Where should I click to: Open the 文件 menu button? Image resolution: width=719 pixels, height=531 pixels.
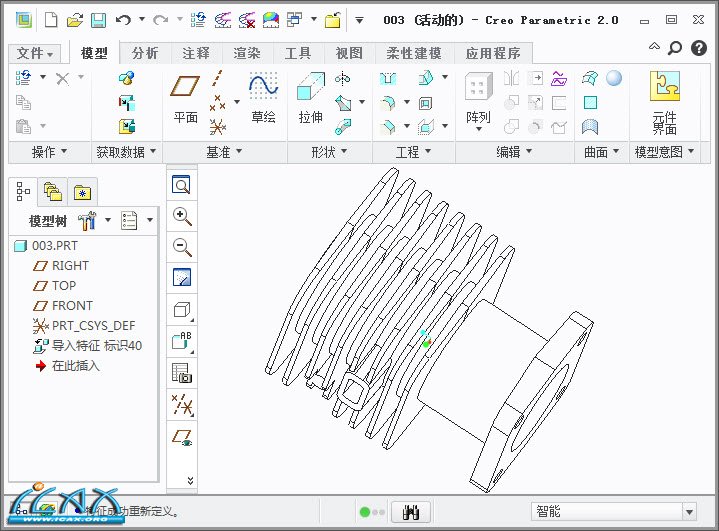click(x=37, y=53)
